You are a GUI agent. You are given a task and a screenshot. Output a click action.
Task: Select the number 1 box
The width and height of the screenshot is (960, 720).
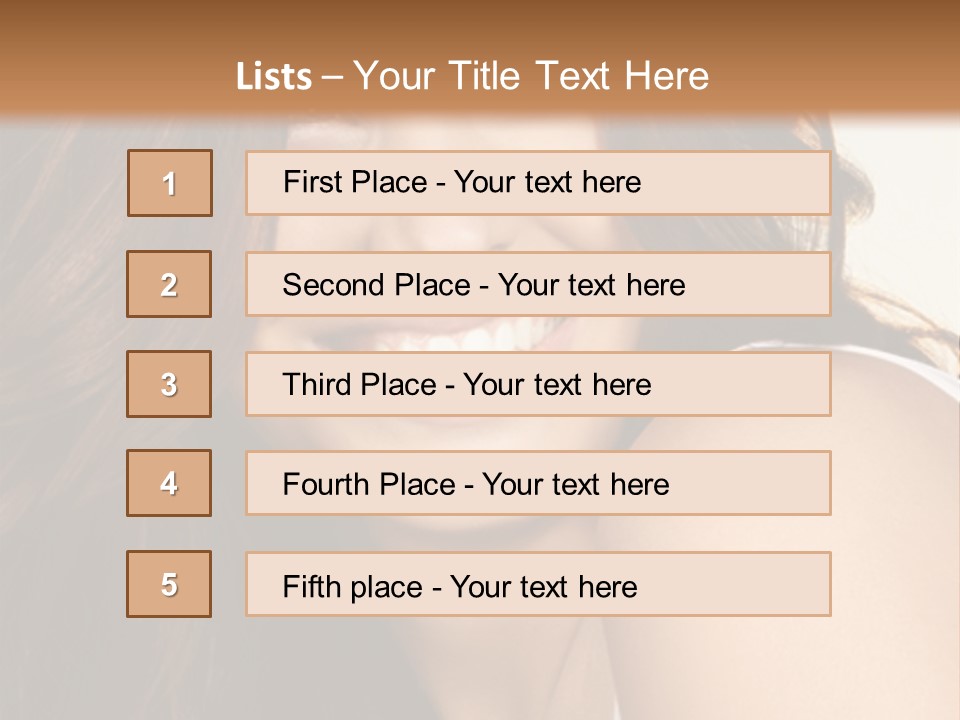click(170, 183)
